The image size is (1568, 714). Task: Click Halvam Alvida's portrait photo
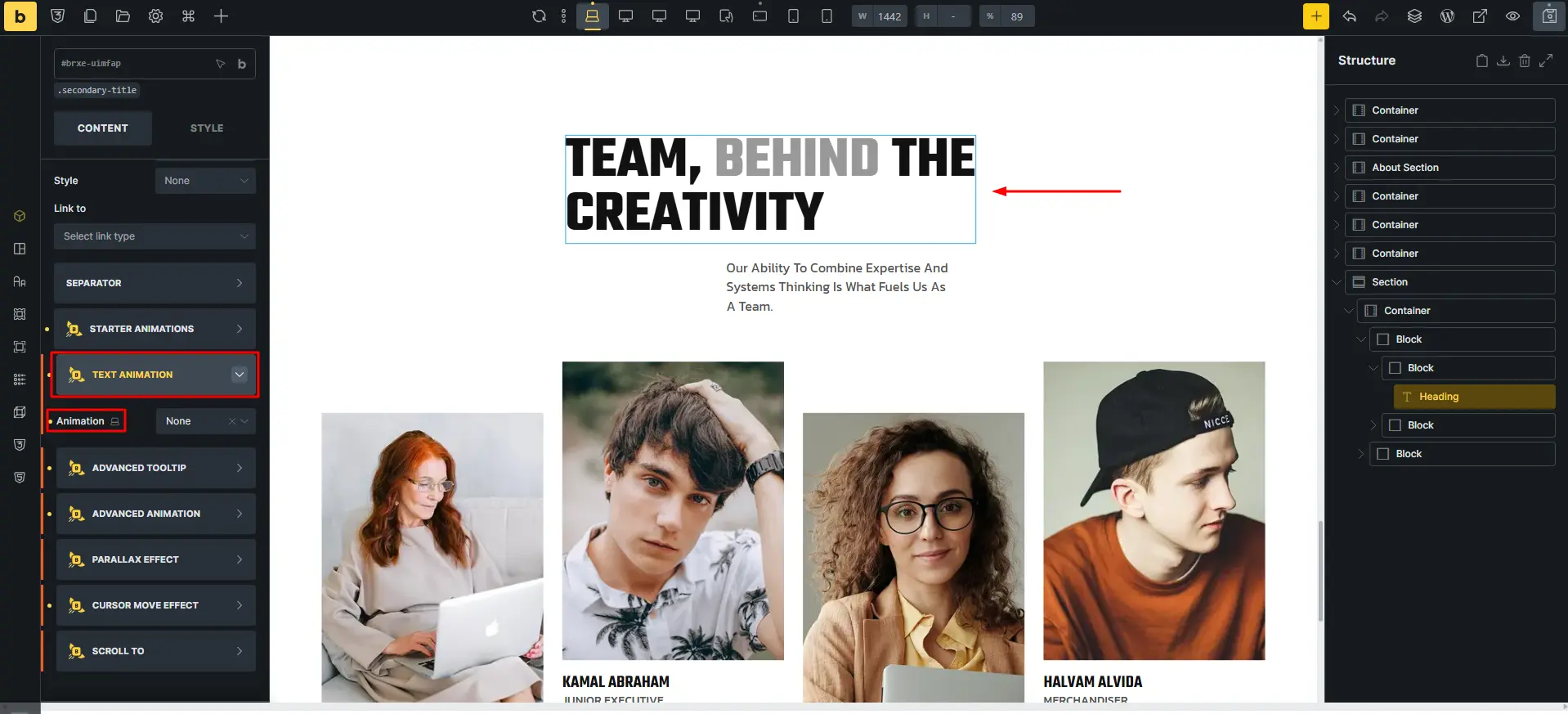point(1154,511)
